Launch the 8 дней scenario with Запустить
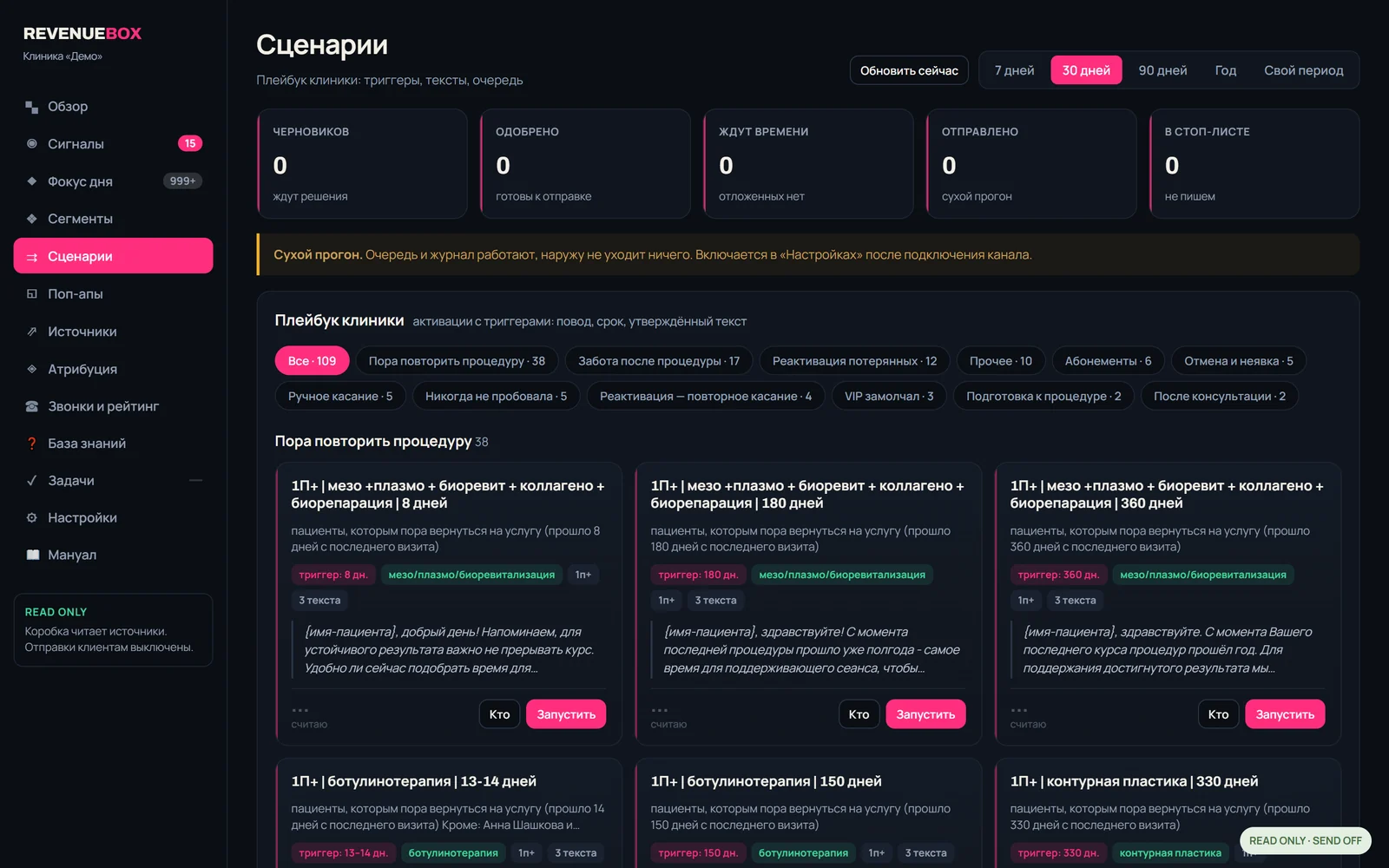 tap(566, 714)
